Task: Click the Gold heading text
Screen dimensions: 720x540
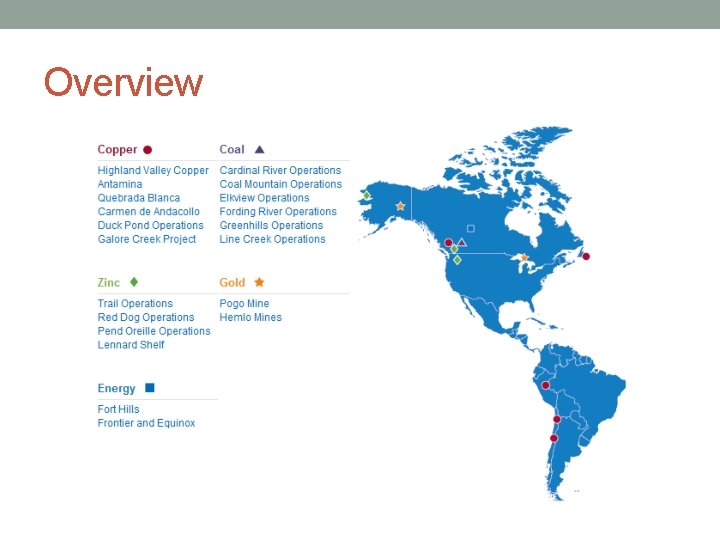Action: (232, 282)
